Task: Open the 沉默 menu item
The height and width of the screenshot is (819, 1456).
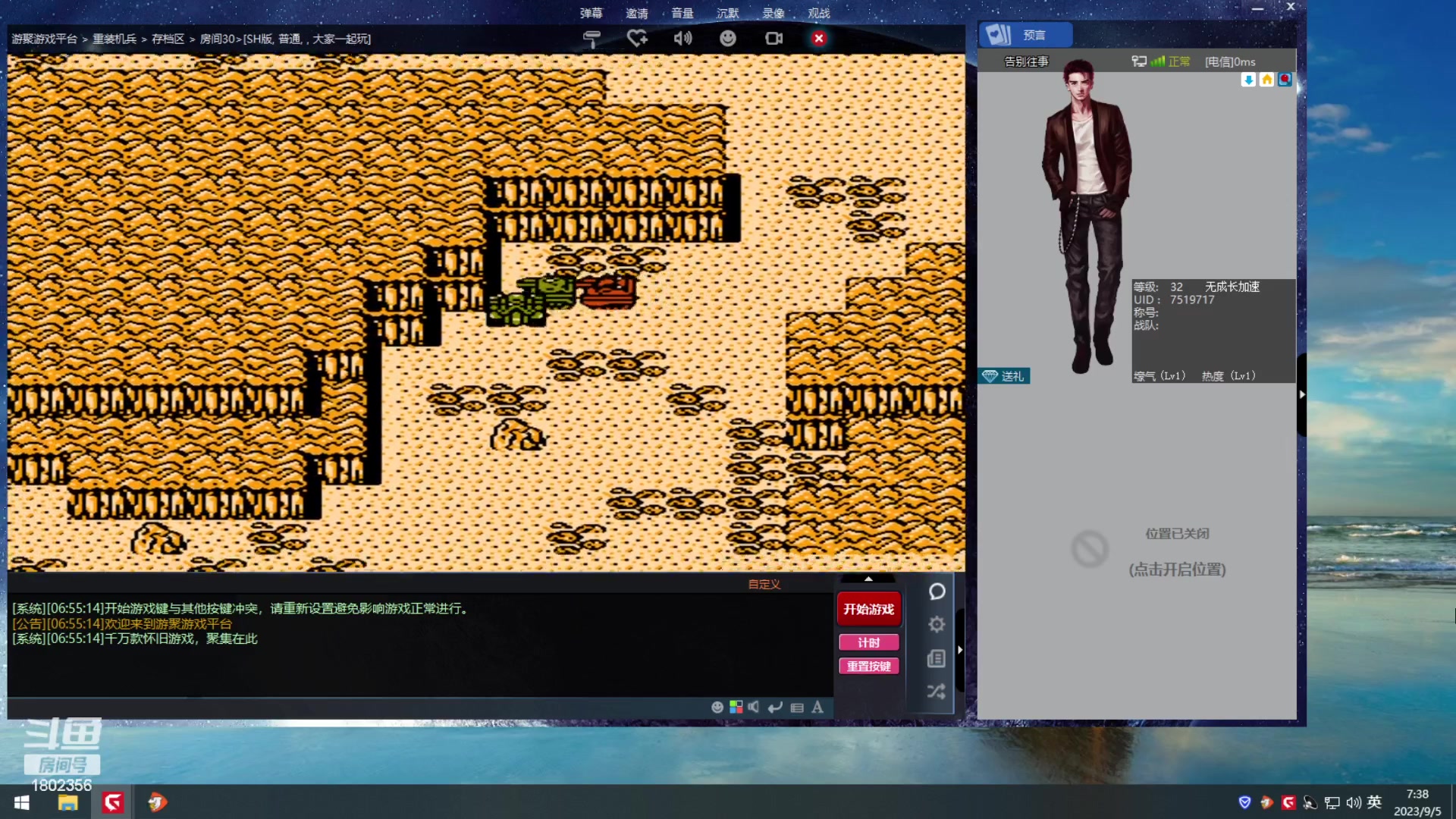Action: coord(728,13)
